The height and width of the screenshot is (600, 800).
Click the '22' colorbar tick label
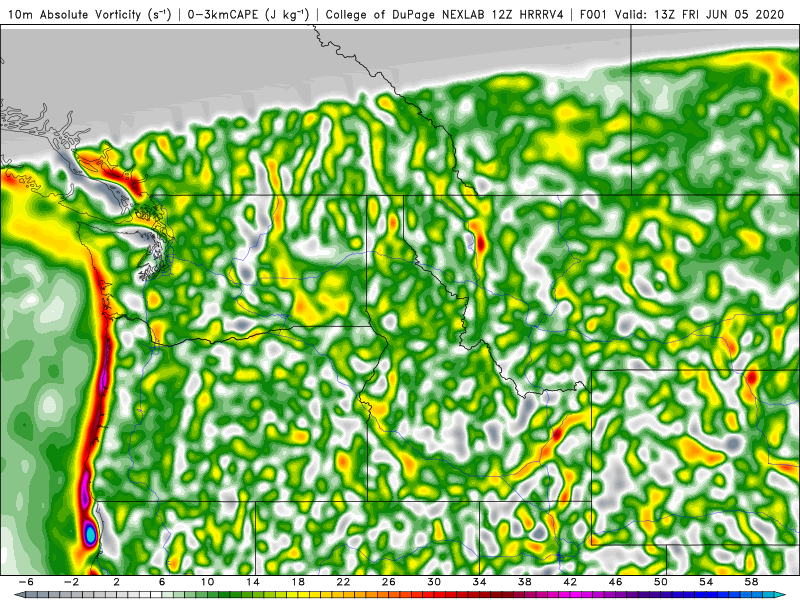pos(343,582)
